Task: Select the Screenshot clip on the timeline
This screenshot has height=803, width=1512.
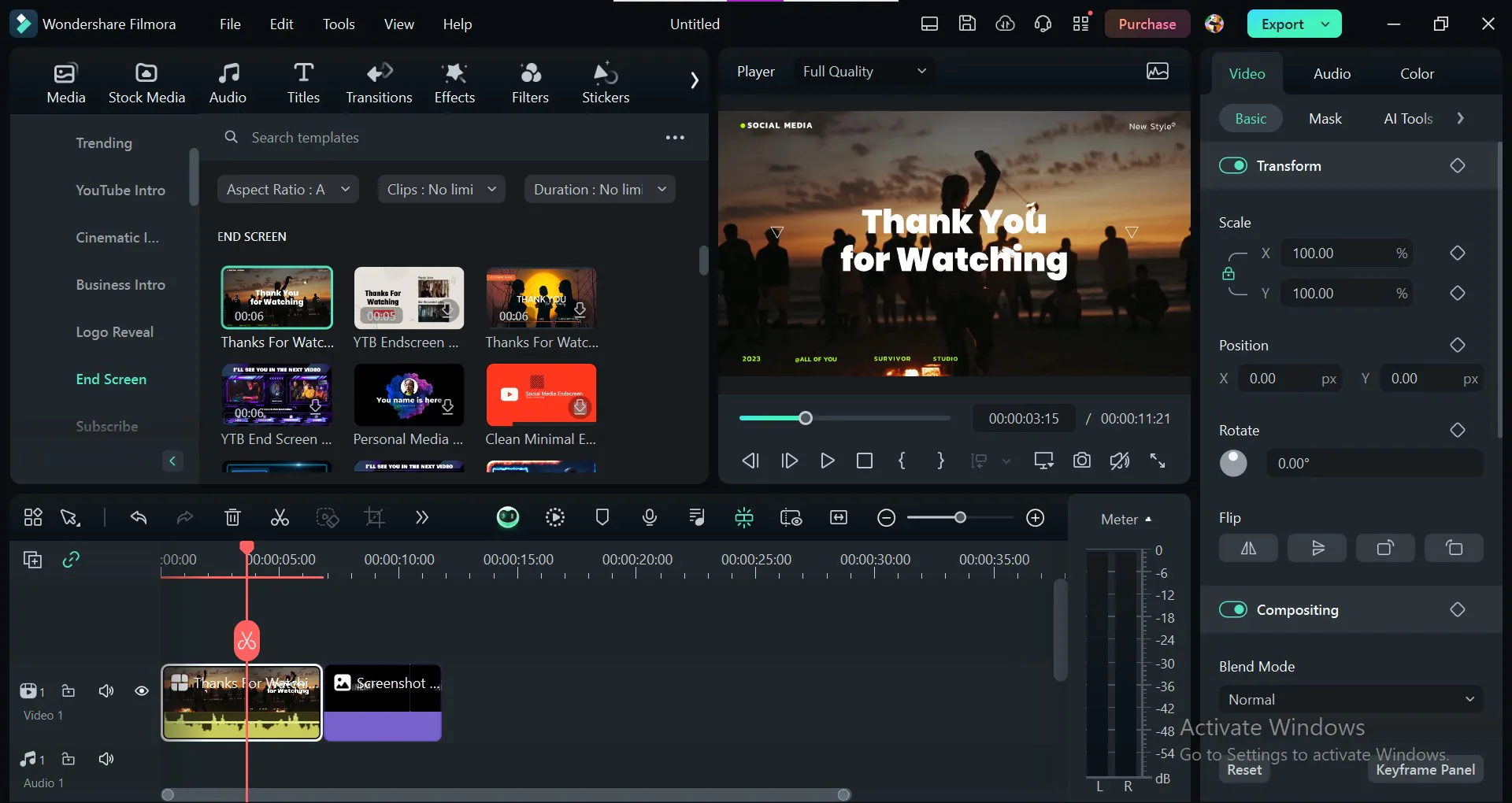Action: (383, 703)
